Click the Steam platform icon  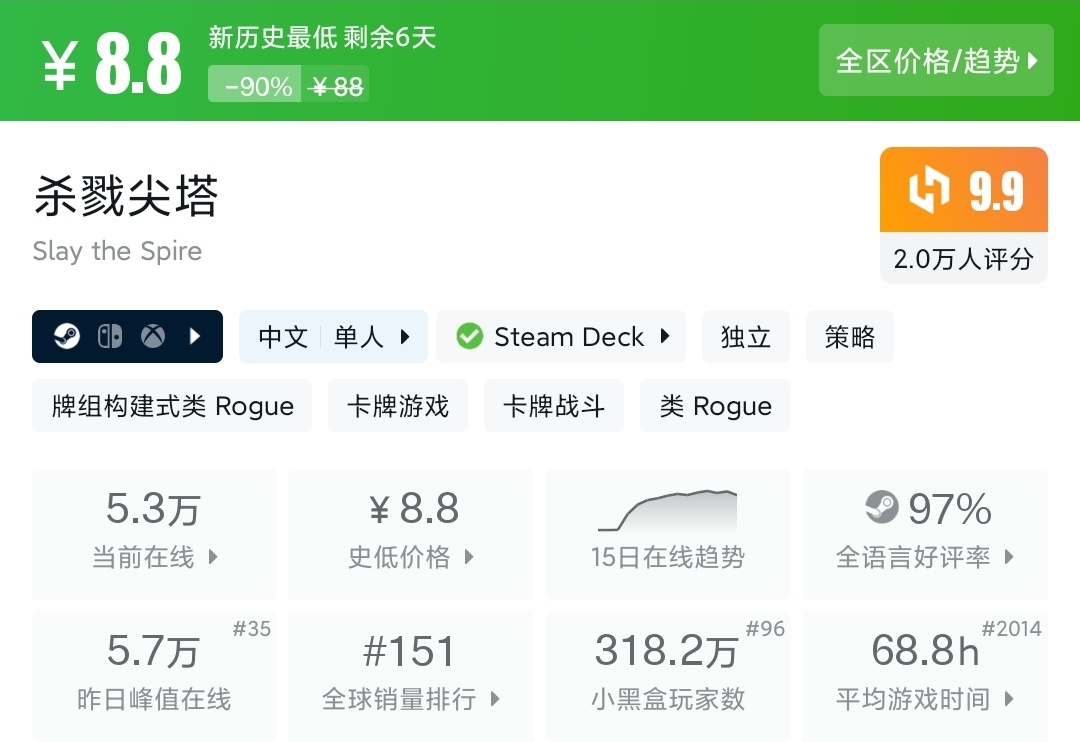pyautogui.click(x=66, y=337)
